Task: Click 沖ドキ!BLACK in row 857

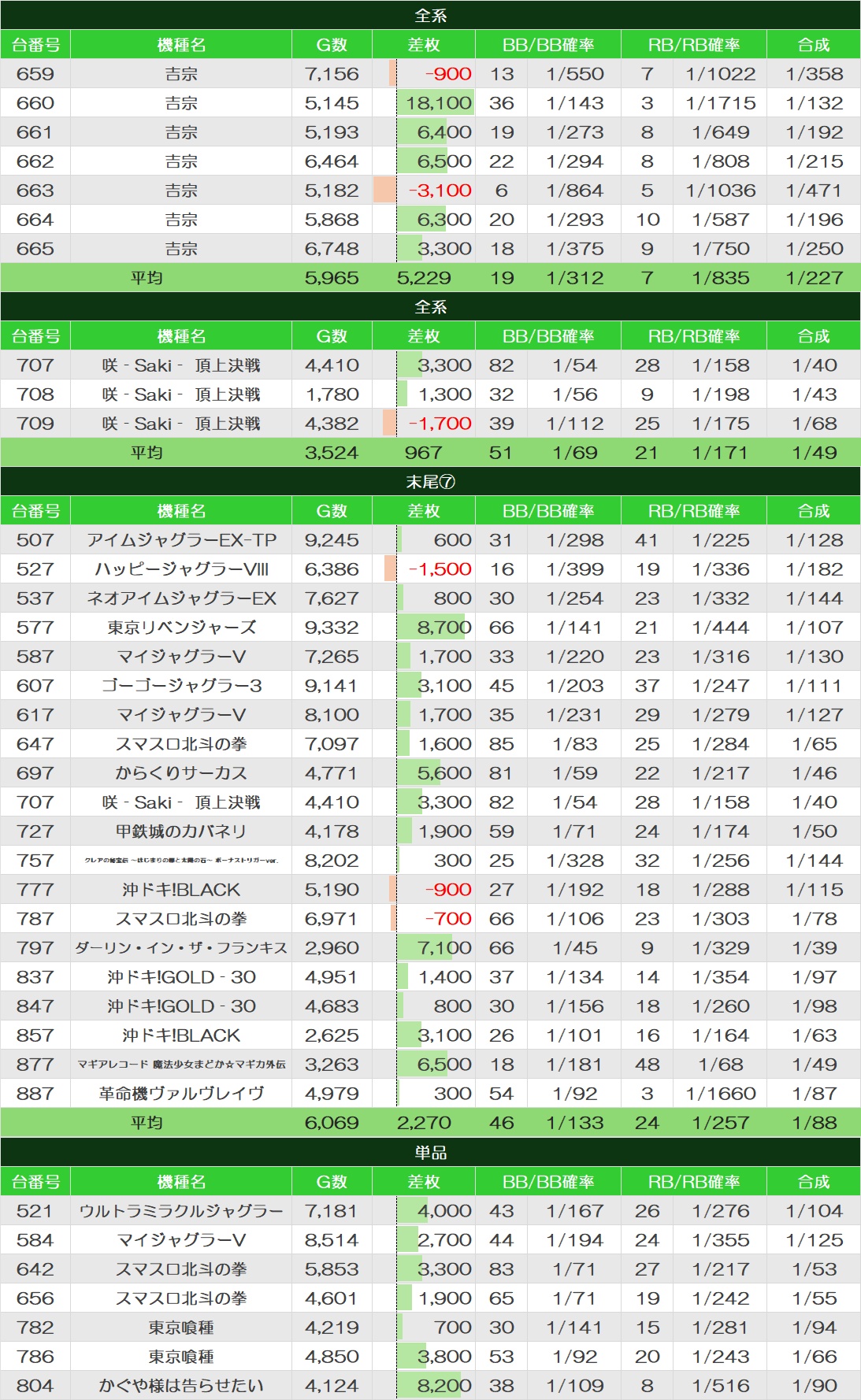Action: click(181, 1035)
